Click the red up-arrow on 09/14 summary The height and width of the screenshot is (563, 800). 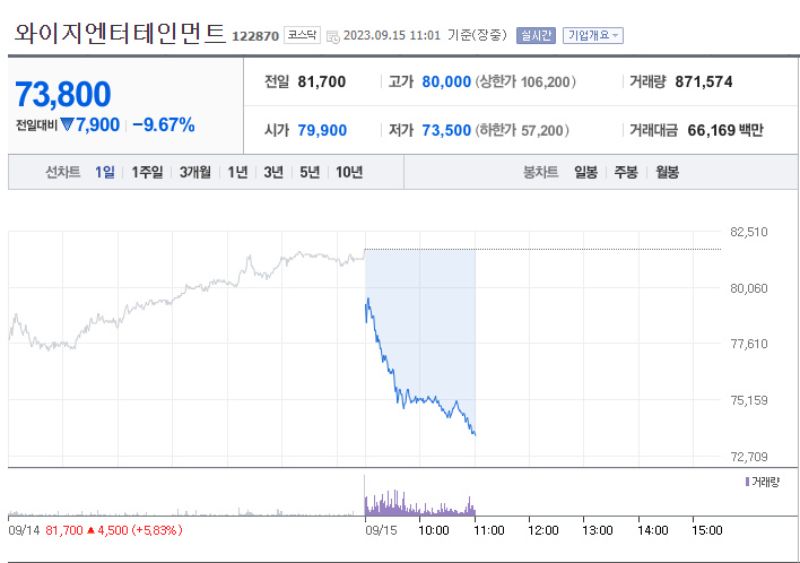click(x=90, y=530)
